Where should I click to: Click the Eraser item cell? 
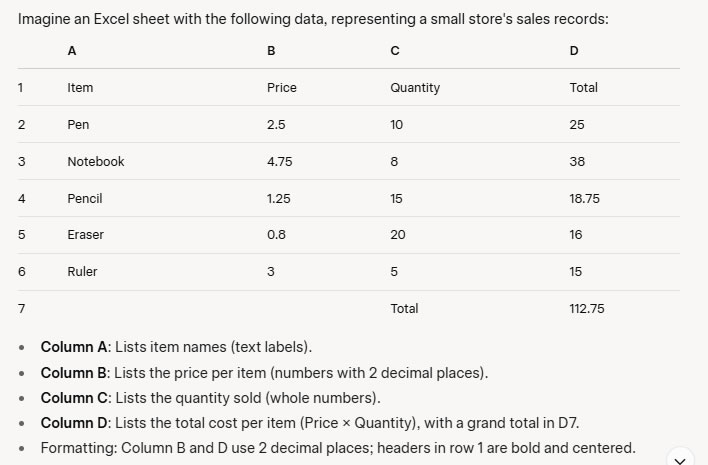[85, 235]
